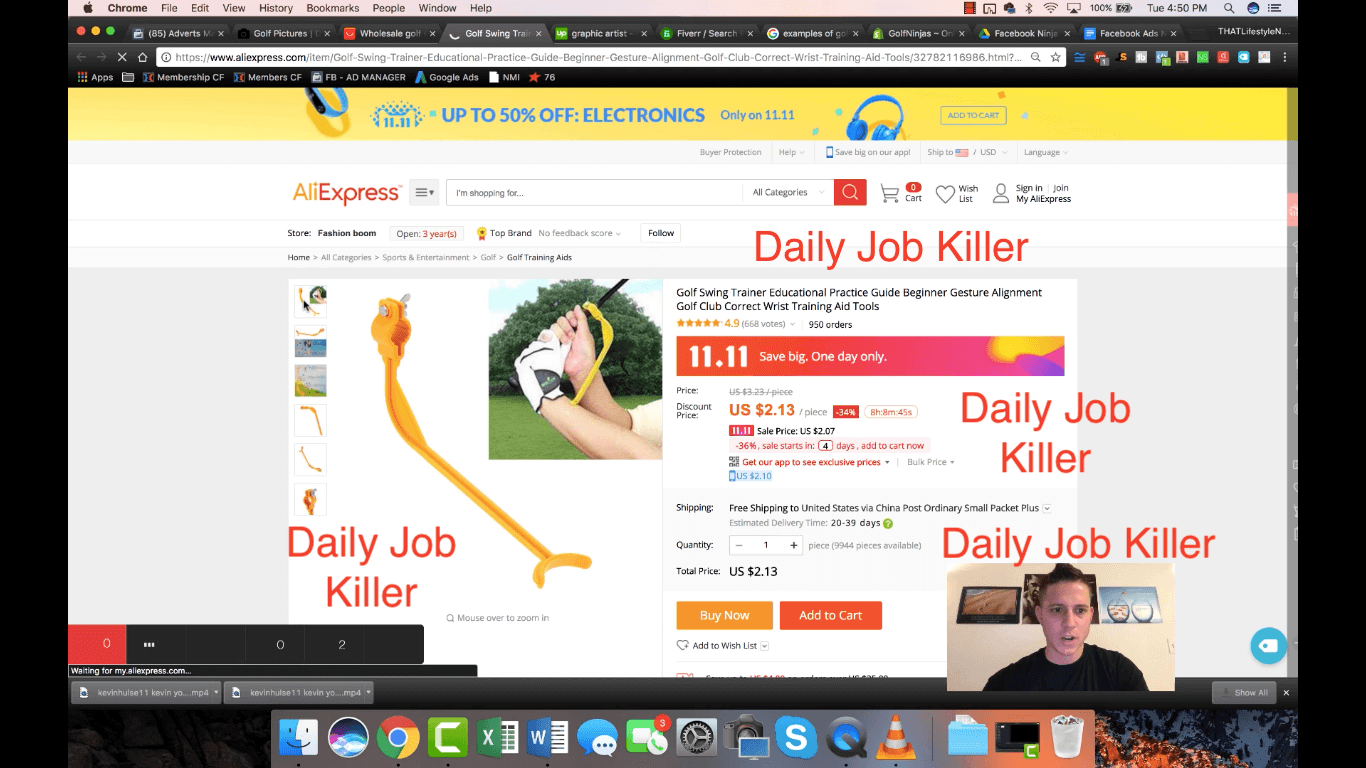
Task: Expand the Help dropdown
Action: pyautogui.click(x=791, y=152)
